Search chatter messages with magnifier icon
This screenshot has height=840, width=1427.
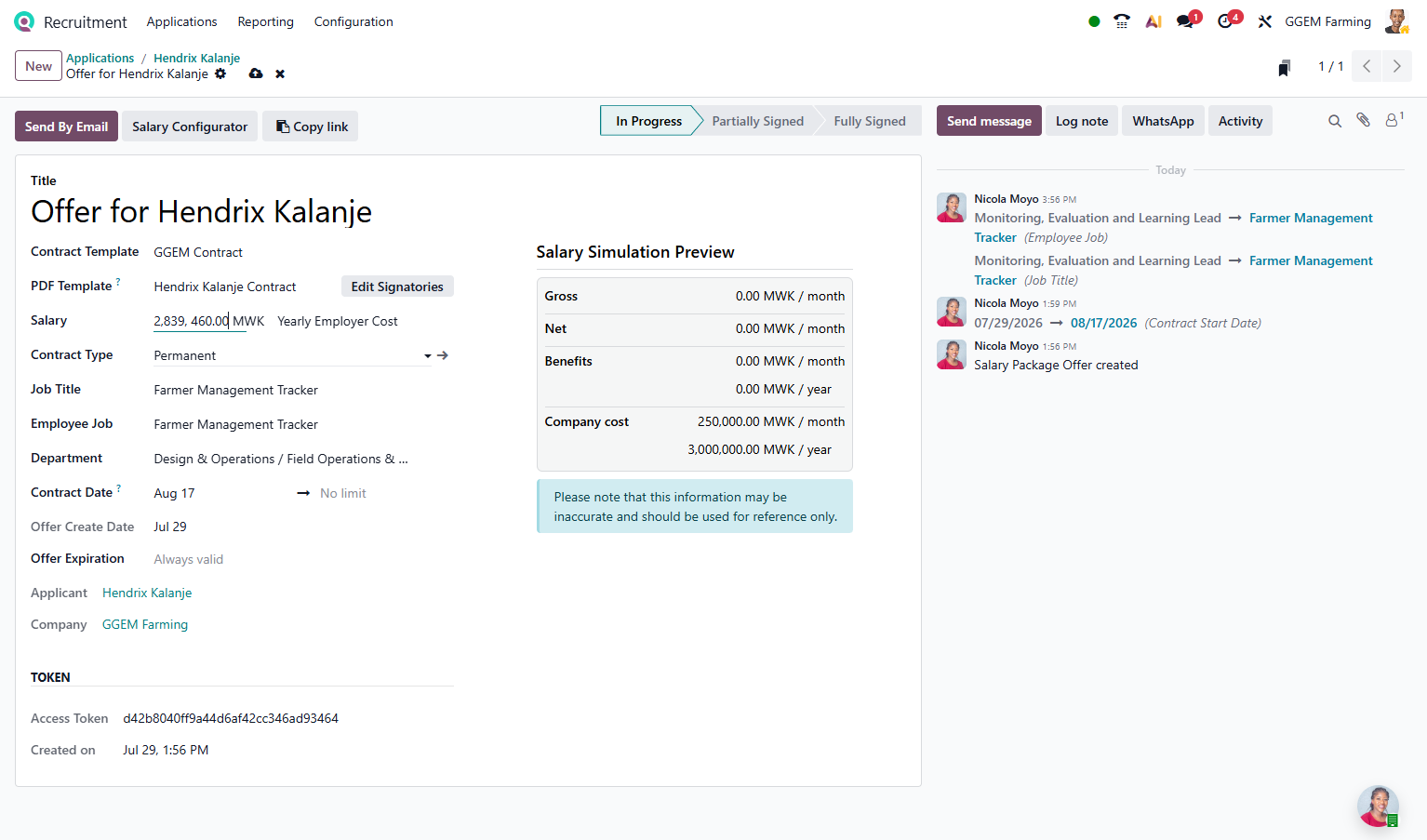point(1335,121)
